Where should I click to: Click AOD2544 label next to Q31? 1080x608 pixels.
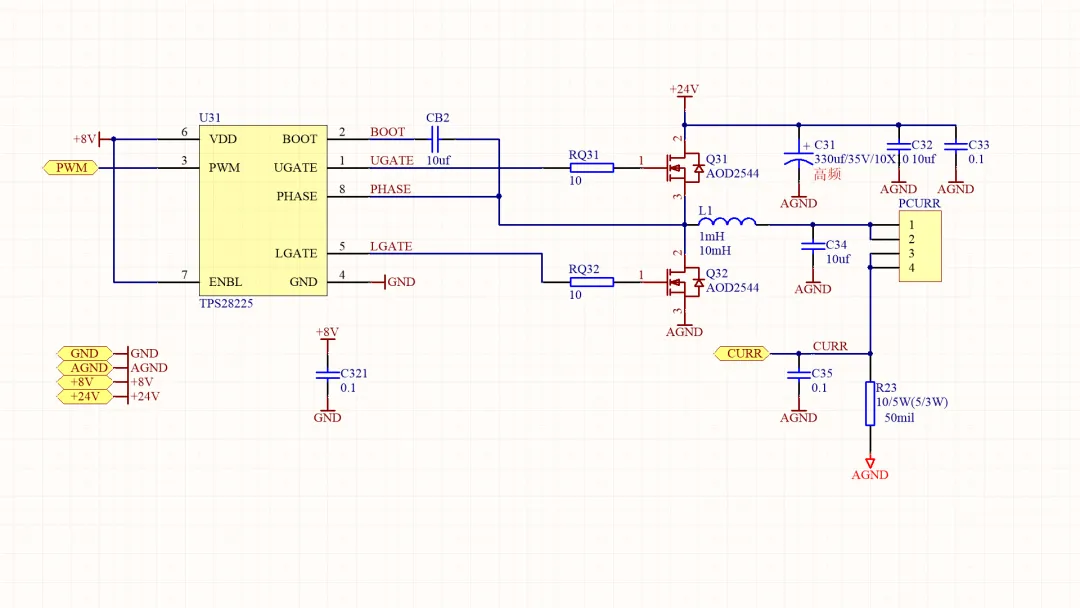coord(732,174)
